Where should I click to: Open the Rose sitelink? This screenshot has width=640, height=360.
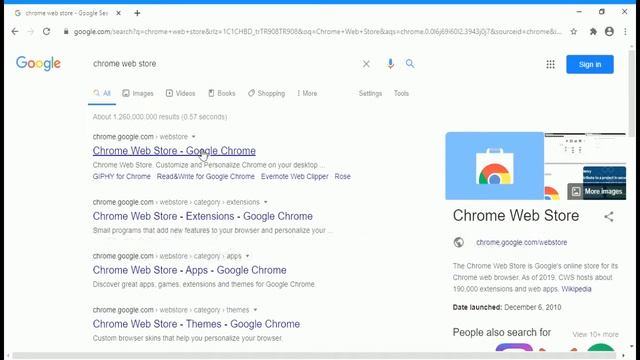[342, 176]
